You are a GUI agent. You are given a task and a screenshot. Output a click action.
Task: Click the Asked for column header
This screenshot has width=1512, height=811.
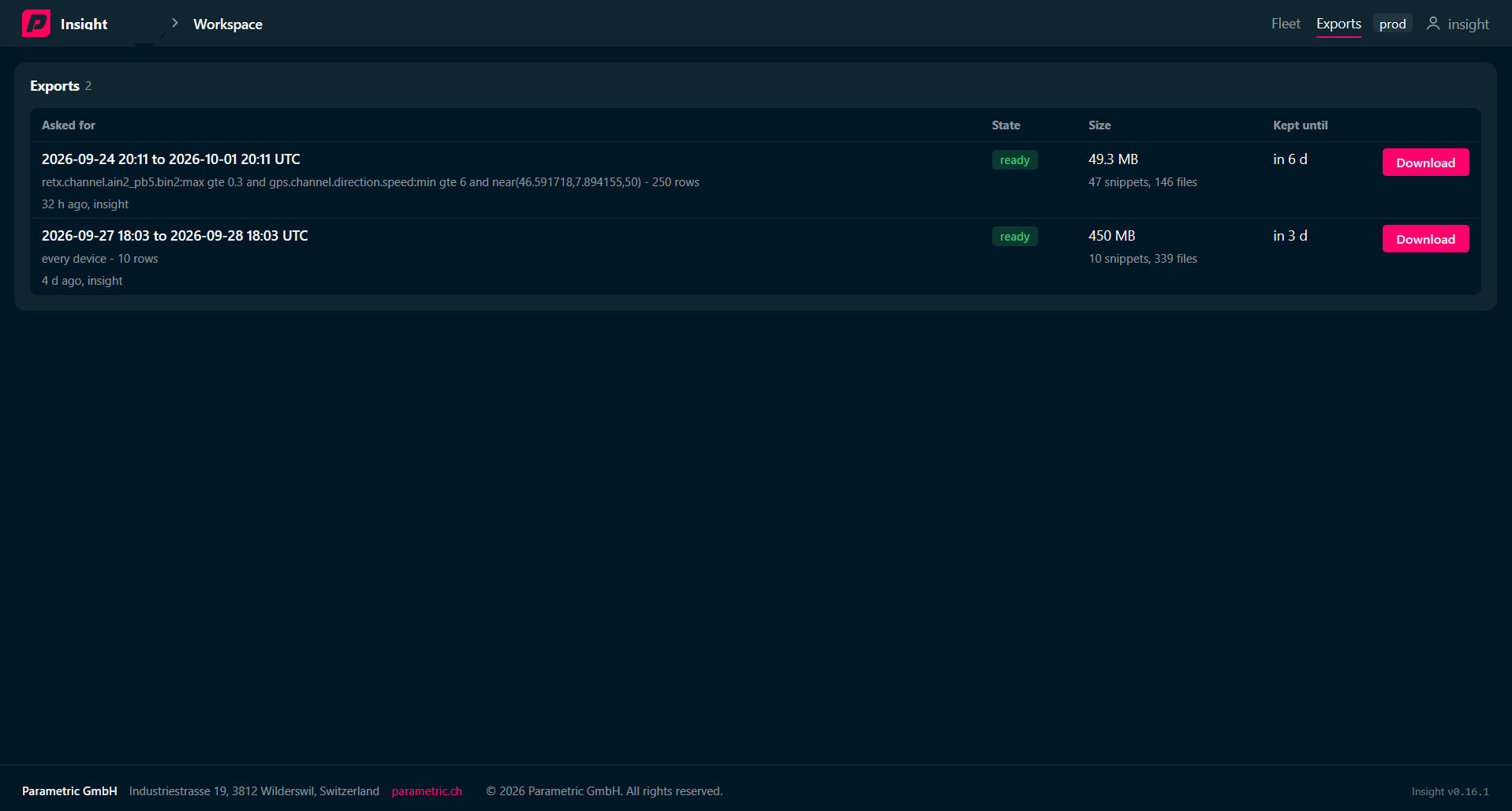[69, 125]
